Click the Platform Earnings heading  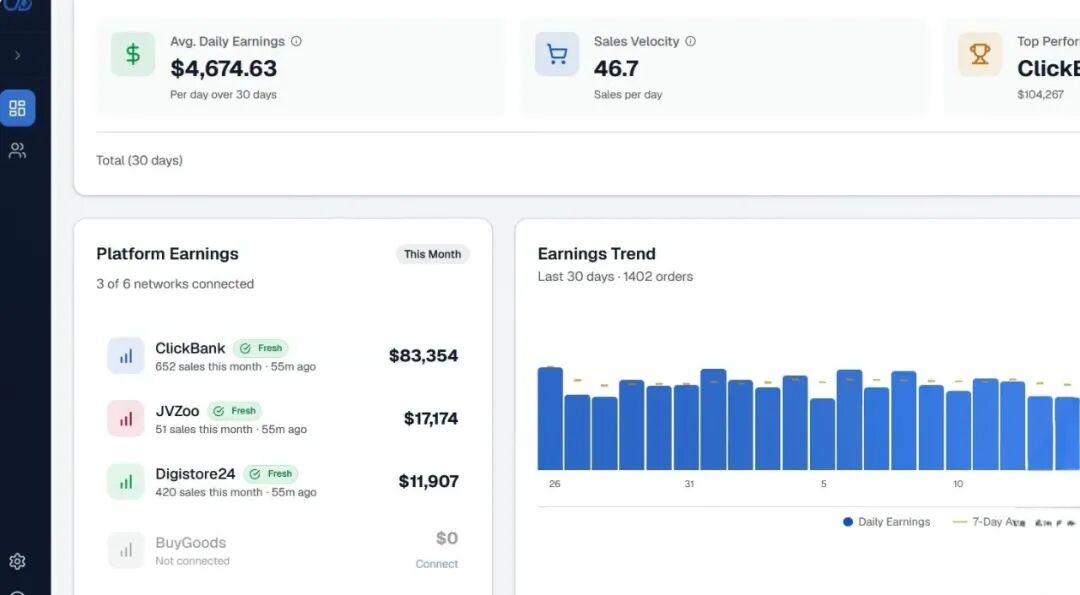click(167, 253)
